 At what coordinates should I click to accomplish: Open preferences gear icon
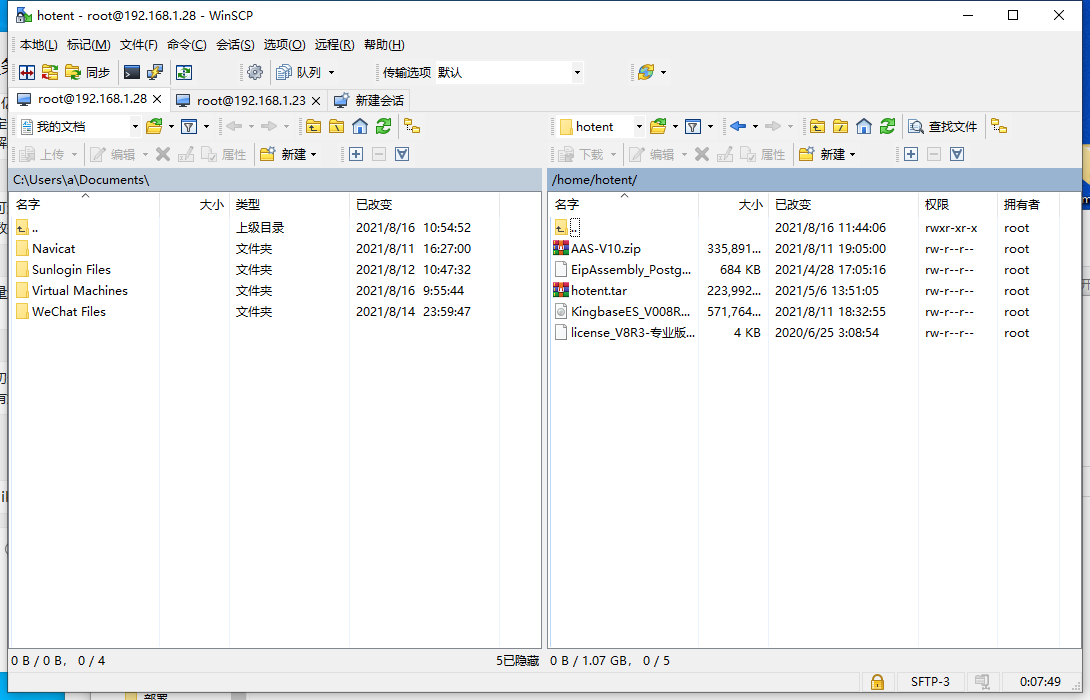[255, 72]
